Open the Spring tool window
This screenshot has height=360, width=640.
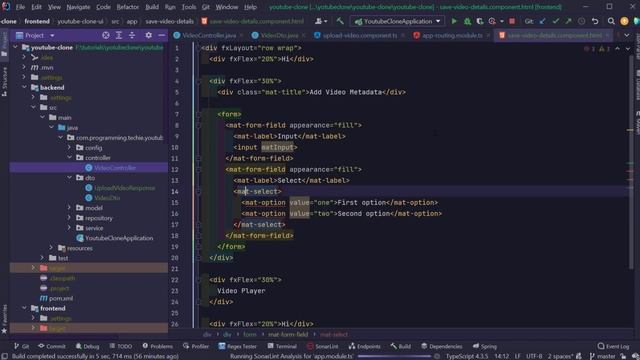[485, 346]
